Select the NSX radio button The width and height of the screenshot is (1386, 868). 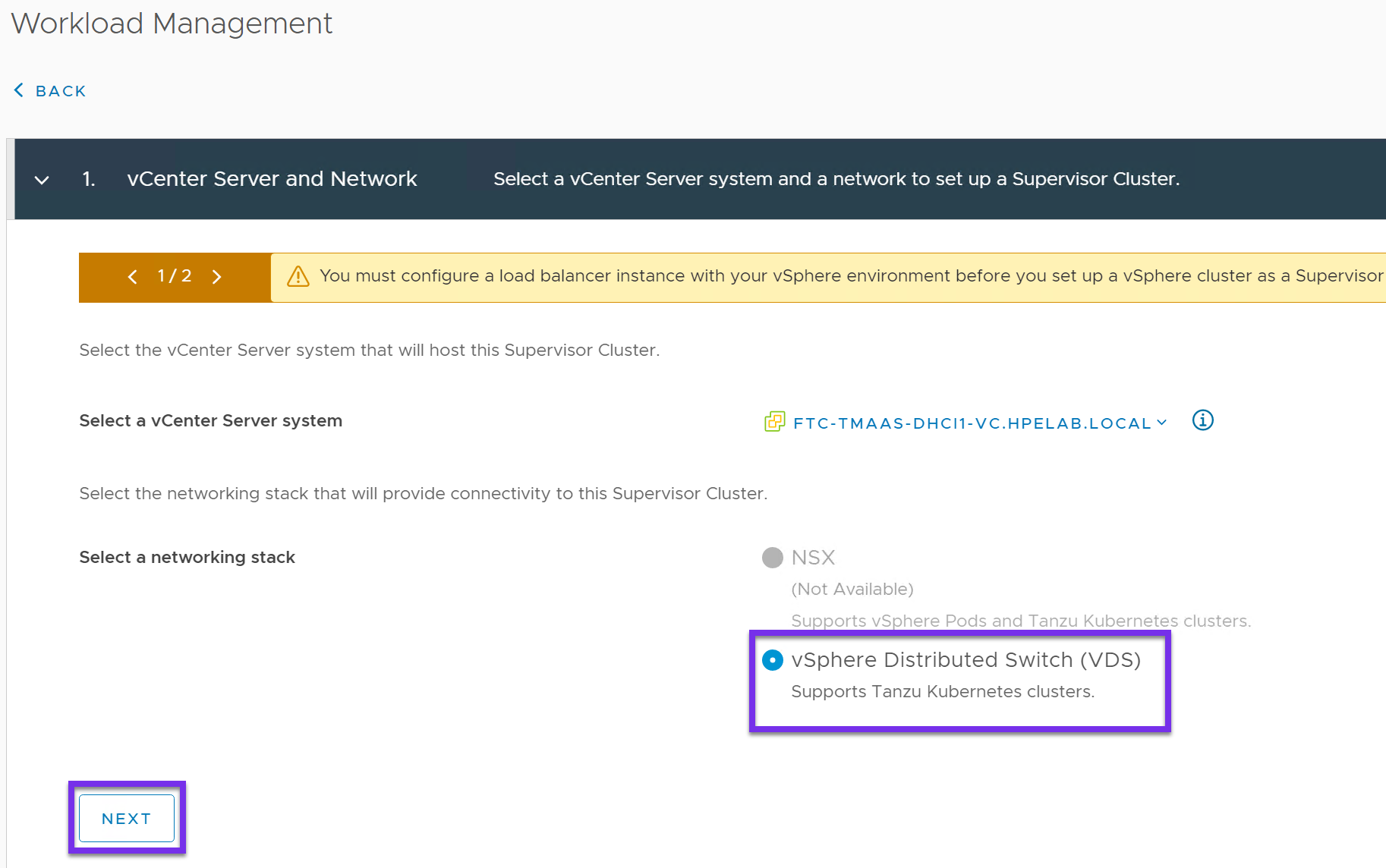(772, 558)
